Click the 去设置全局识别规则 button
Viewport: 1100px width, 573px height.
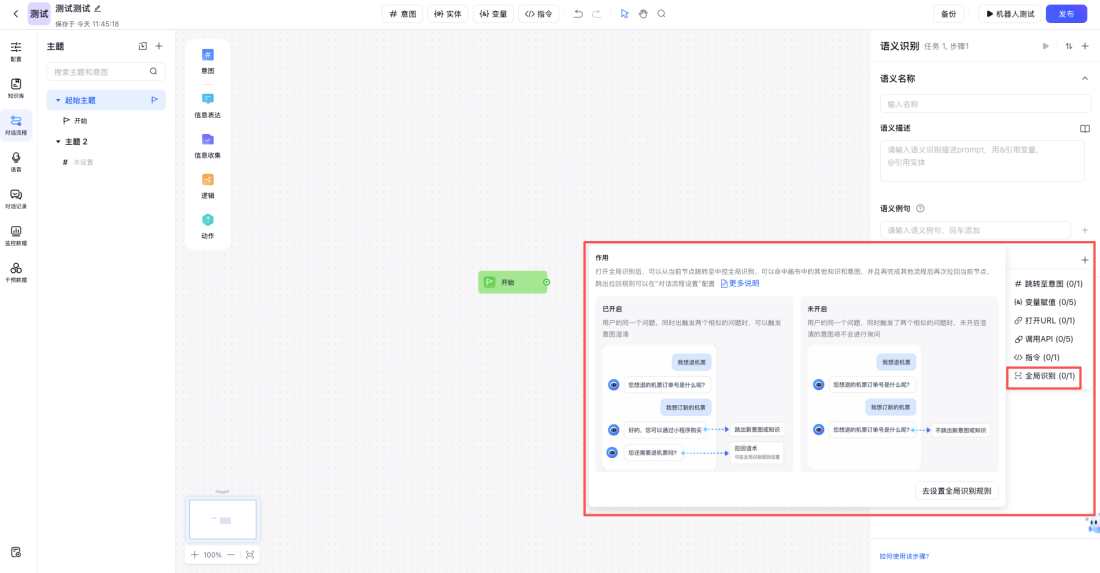click(956, 491)
